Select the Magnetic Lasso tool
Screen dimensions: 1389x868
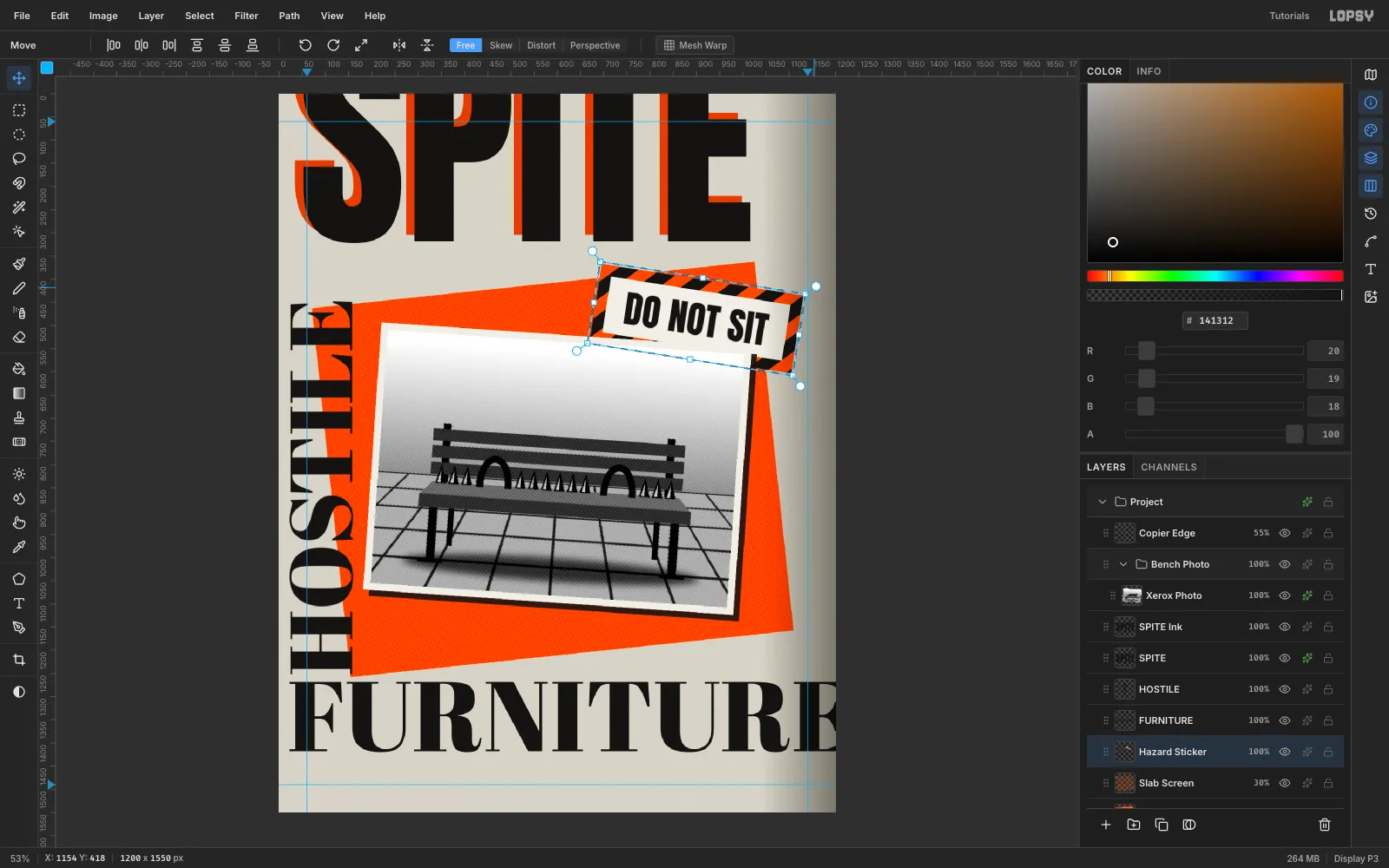coord(19,183)
